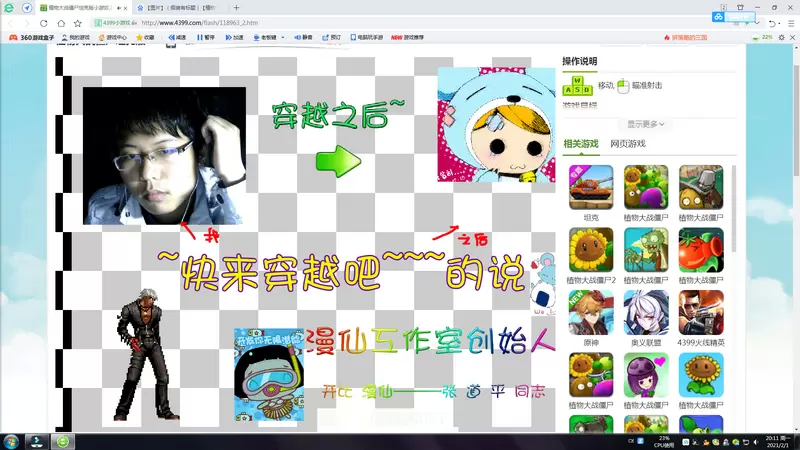Toggle 静音 mute on the toolbar
The image size is (800, 450).
point(304,37)
